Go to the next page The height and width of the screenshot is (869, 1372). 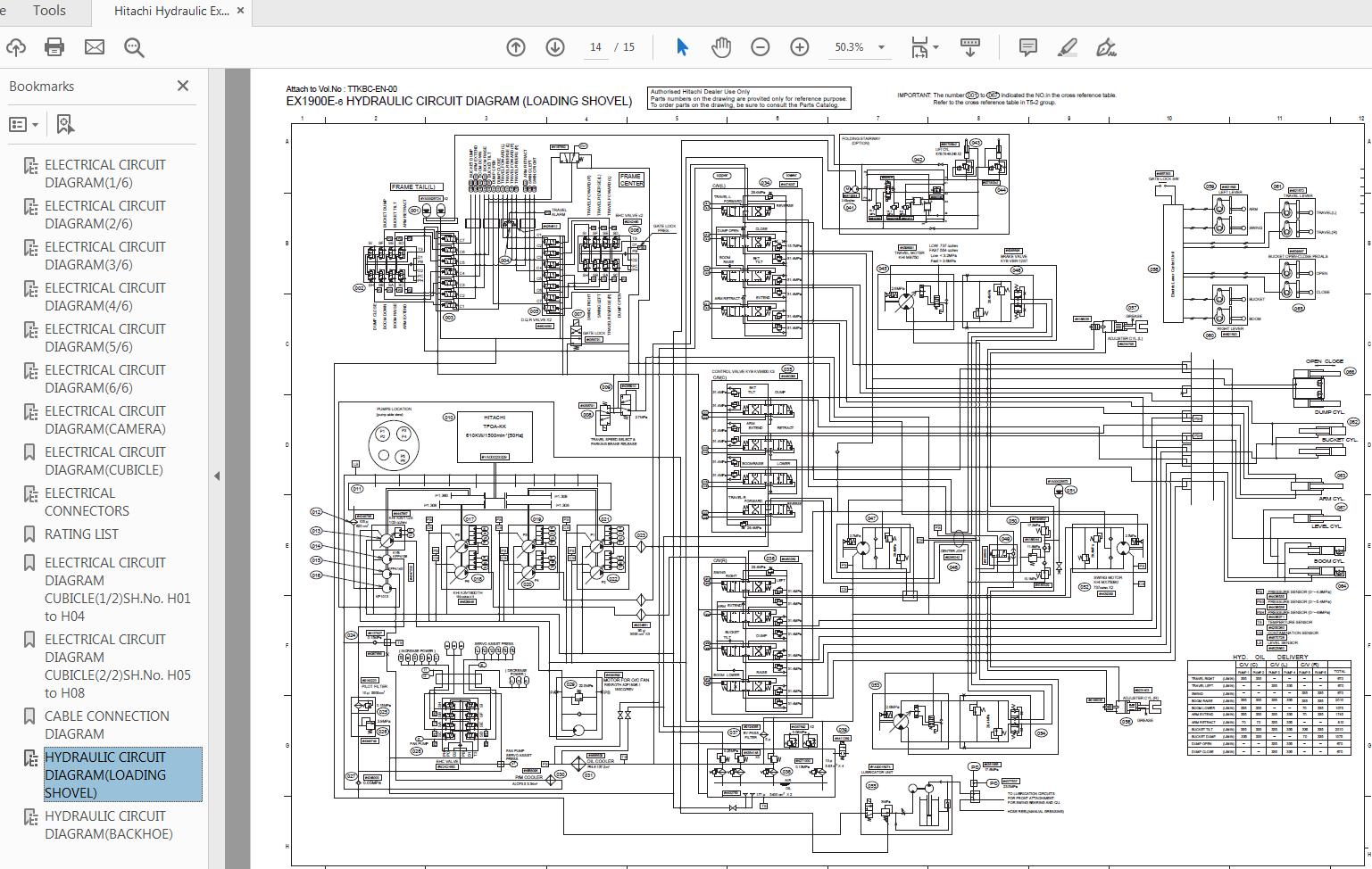(x=555, y=46)
